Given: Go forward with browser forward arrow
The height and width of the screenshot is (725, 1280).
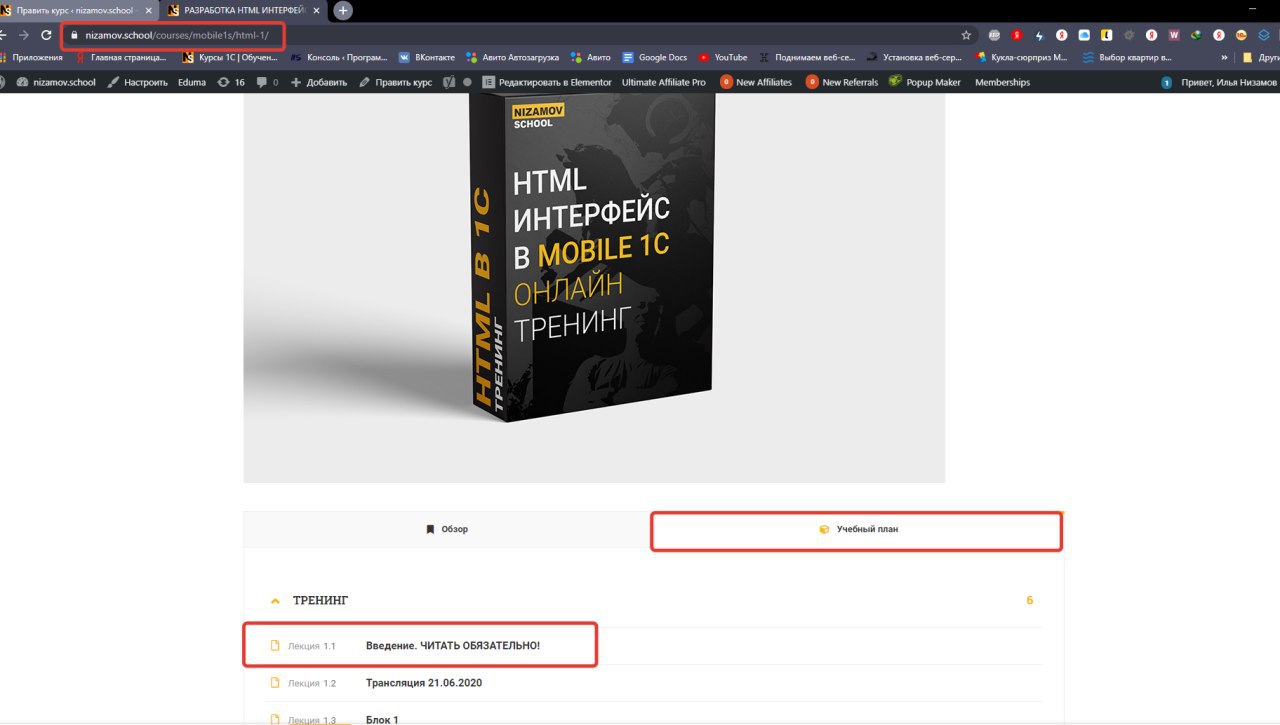Looking at the screenshot, I should (24, 34).
